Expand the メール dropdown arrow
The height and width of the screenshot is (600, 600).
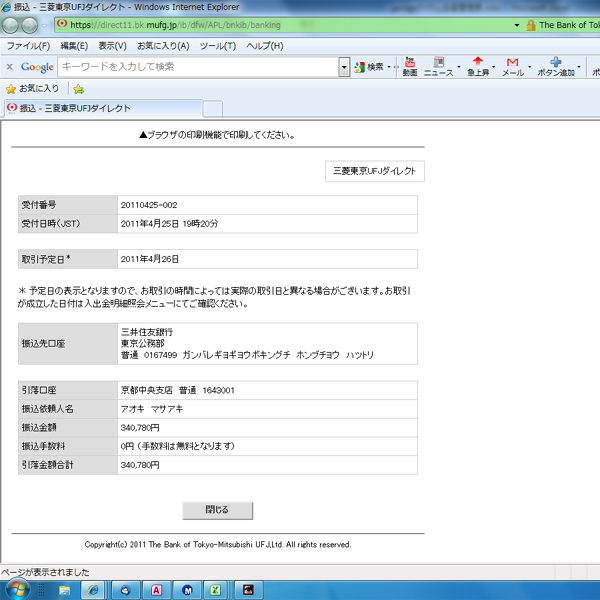(x=530, y=67)
